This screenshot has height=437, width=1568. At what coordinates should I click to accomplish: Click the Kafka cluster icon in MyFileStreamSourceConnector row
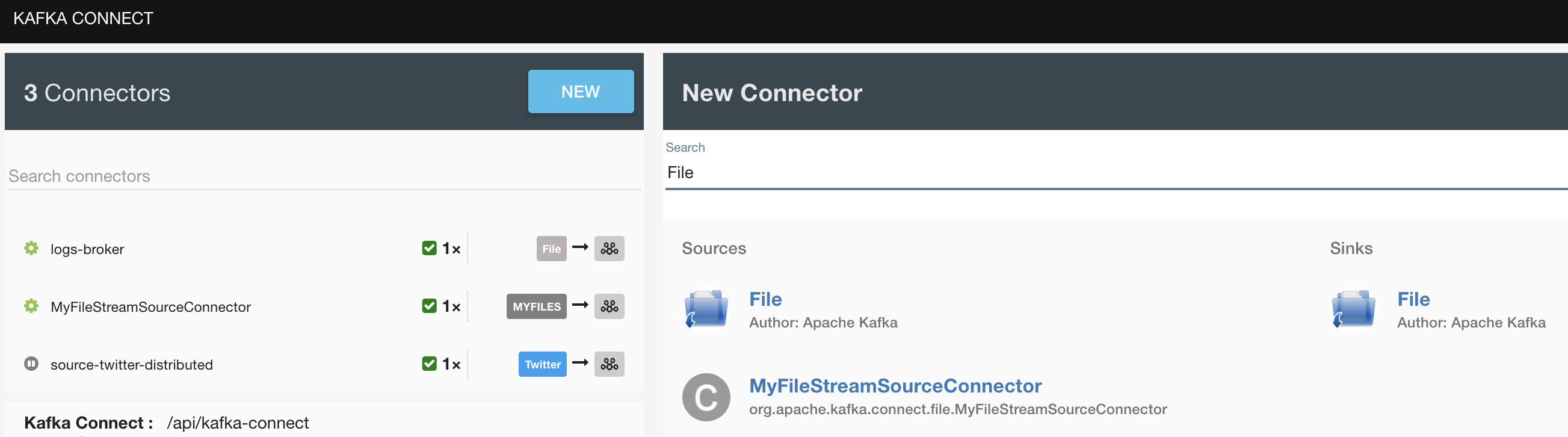(x=609, y=306)
